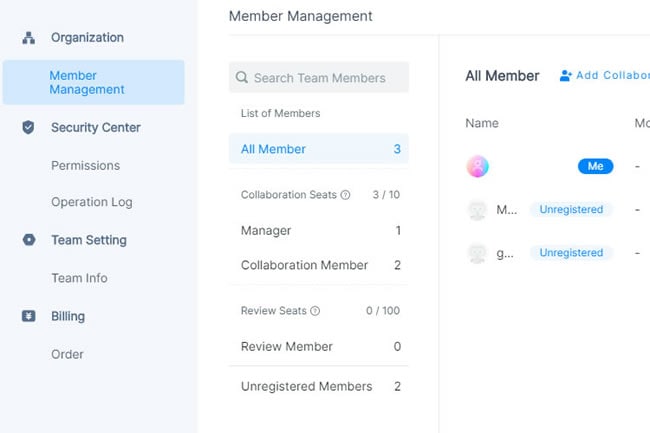
Task: Click the Add Collaborator person icon
Action: [x=565, y=75]
